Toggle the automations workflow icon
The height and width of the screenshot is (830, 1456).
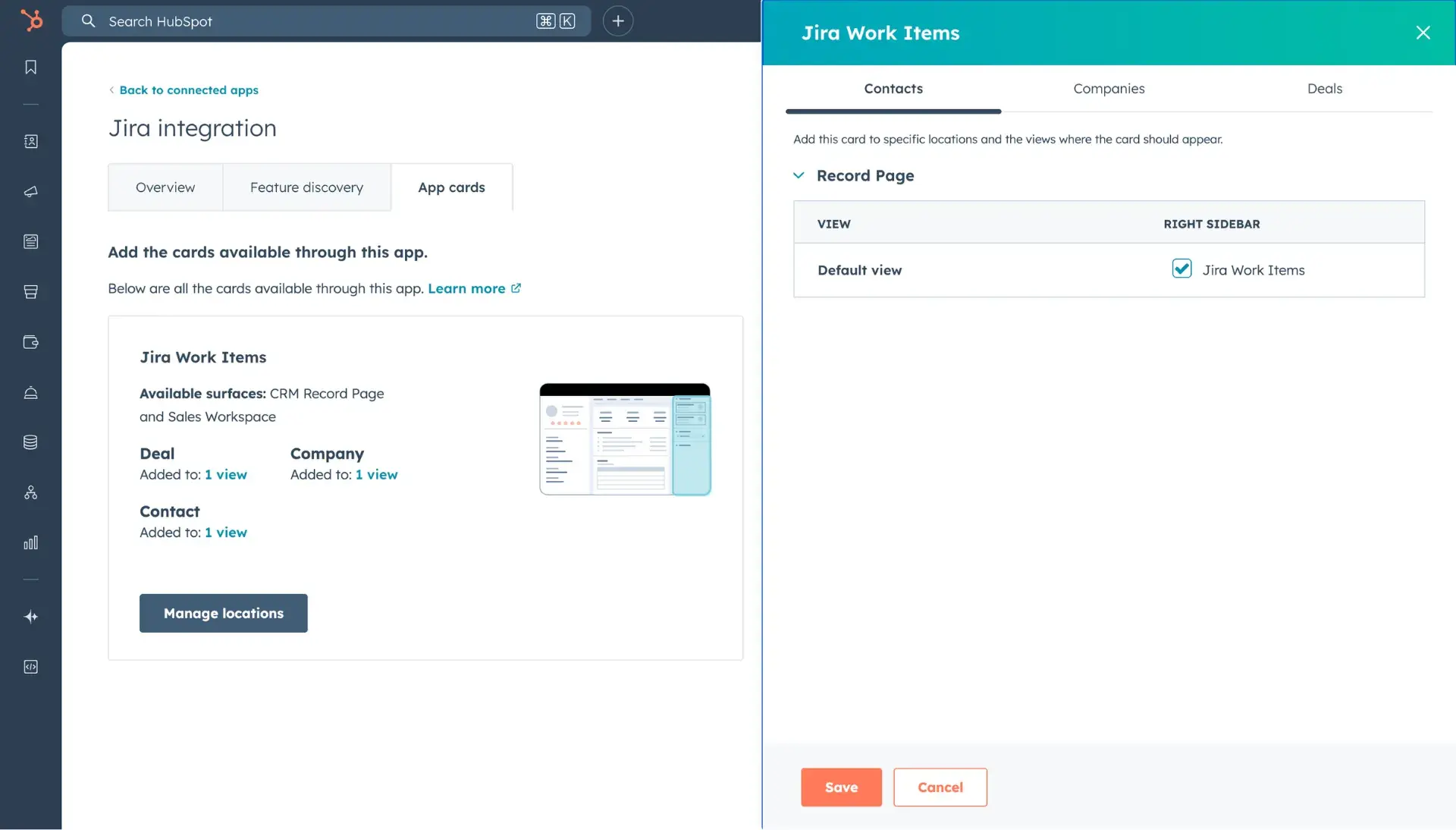pyautogui.click(x=30, y=492)
